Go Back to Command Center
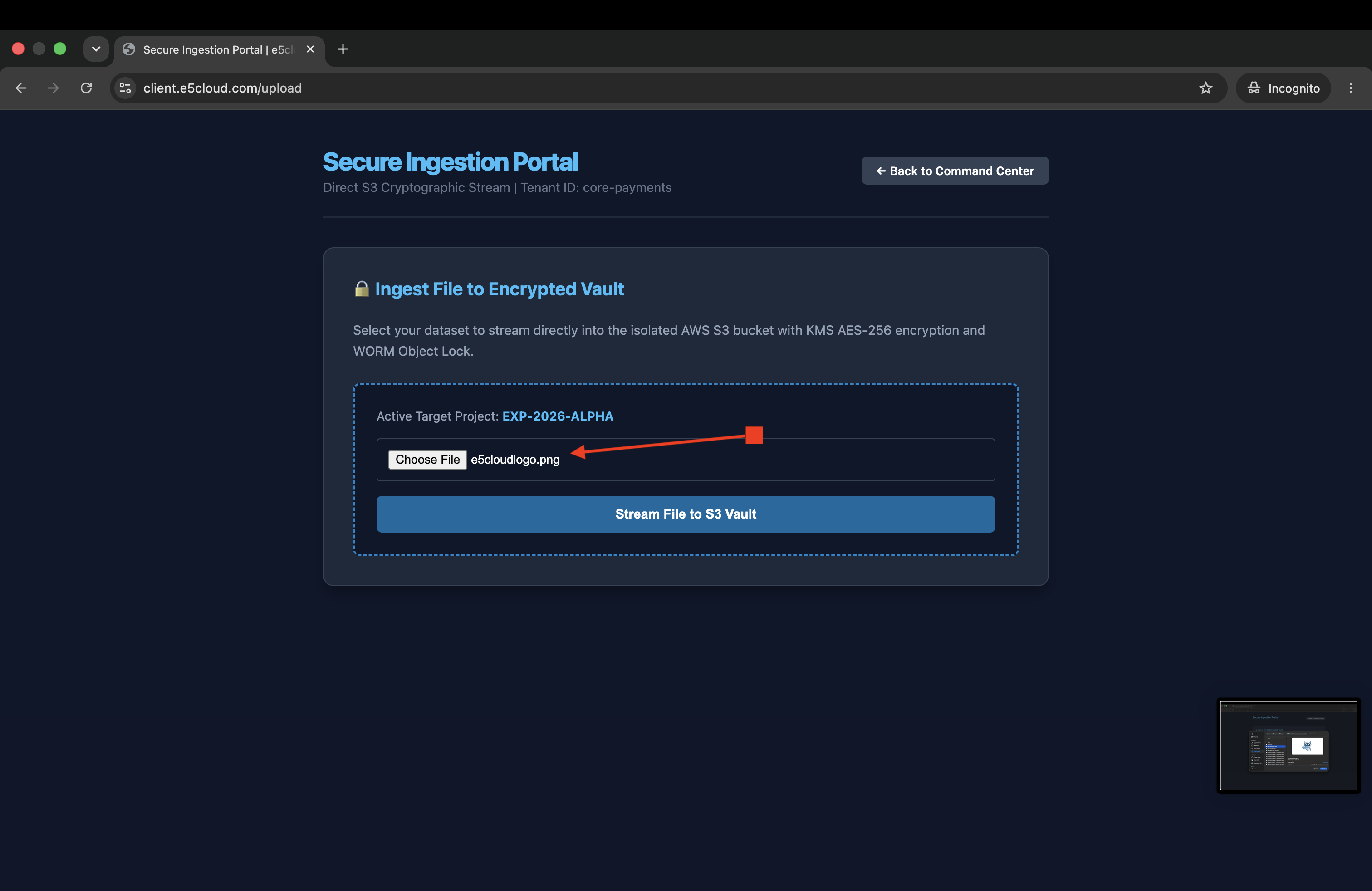 coord(955,171)
